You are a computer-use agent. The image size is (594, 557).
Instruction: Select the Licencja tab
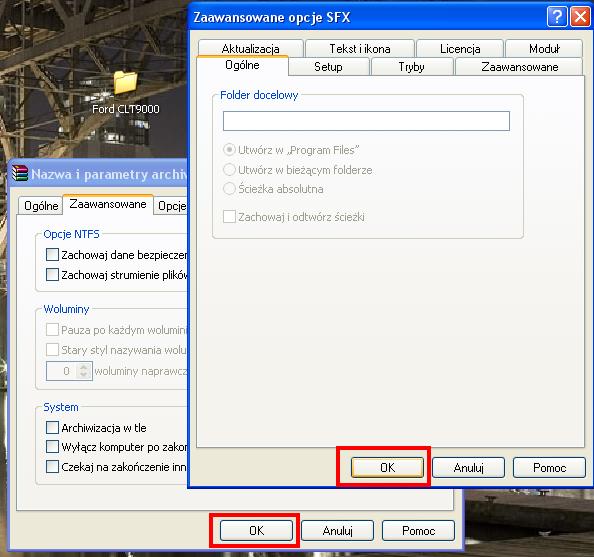tap(460, 49)
